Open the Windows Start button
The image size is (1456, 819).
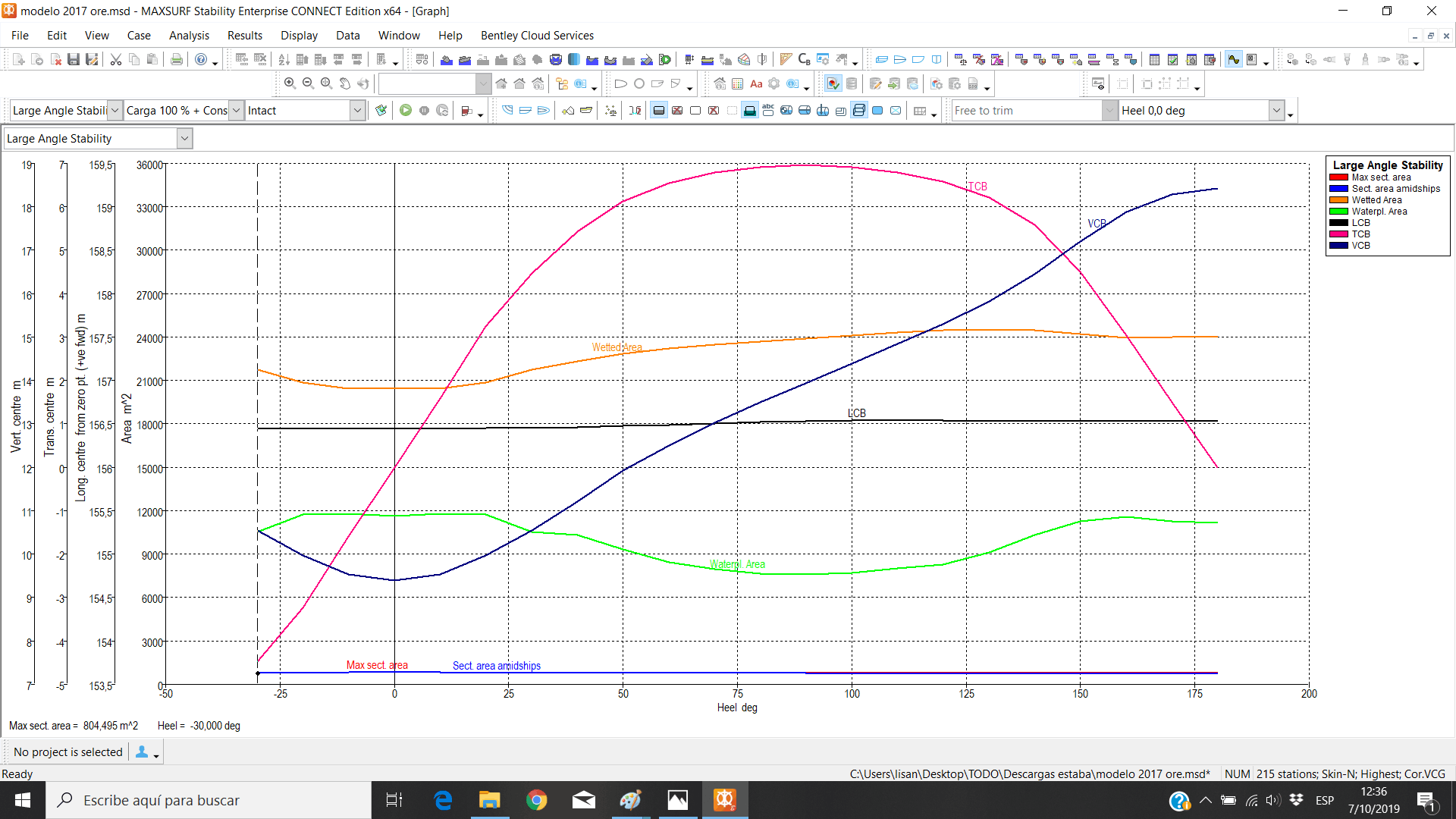23,800
